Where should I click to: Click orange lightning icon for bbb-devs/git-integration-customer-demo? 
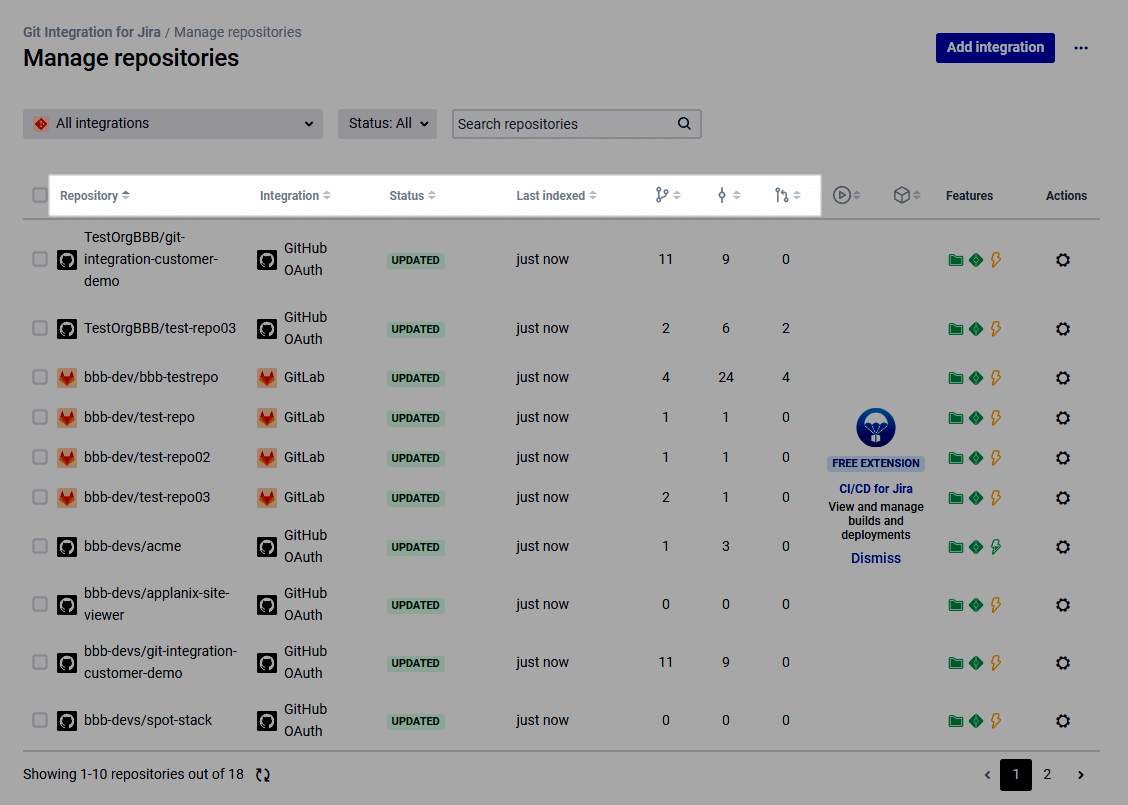click(996, 663)
